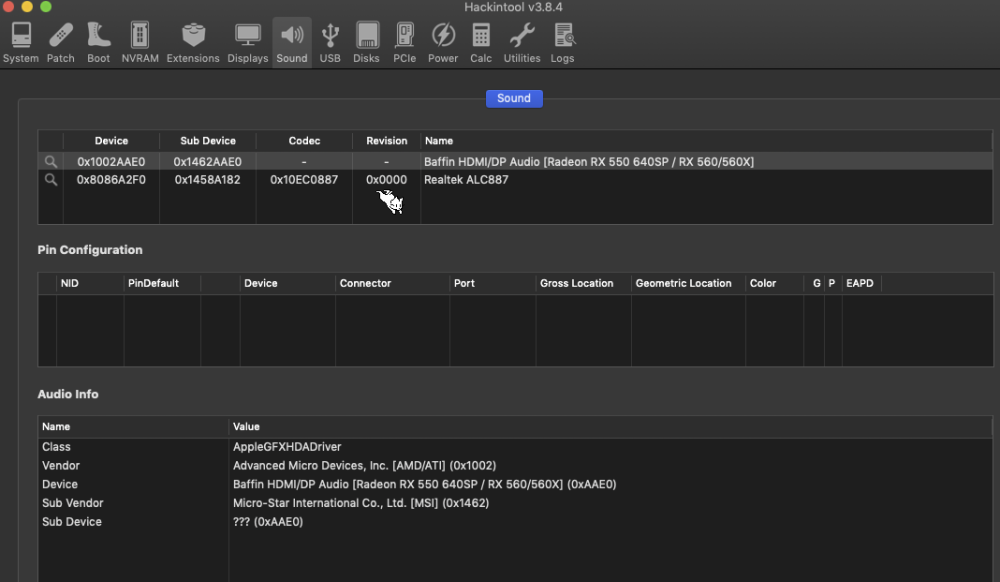Click the Value header in Audio Info
The width and height of the screenshot is (1000, 582).
pyautogui.click(x=246, y=426)
